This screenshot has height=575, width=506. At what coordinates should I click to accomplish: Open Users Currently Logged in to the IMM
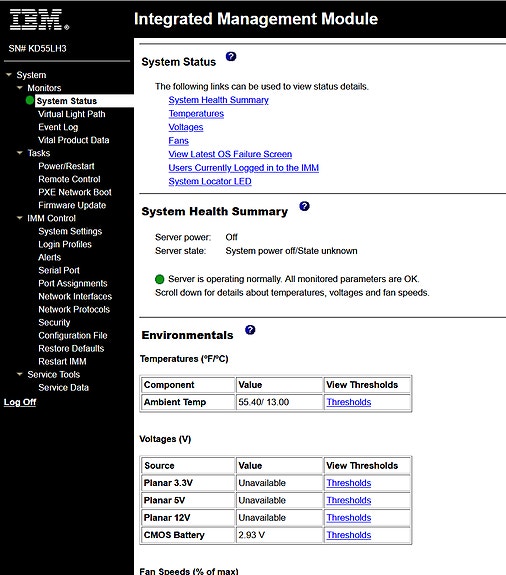tap(243, 168)
